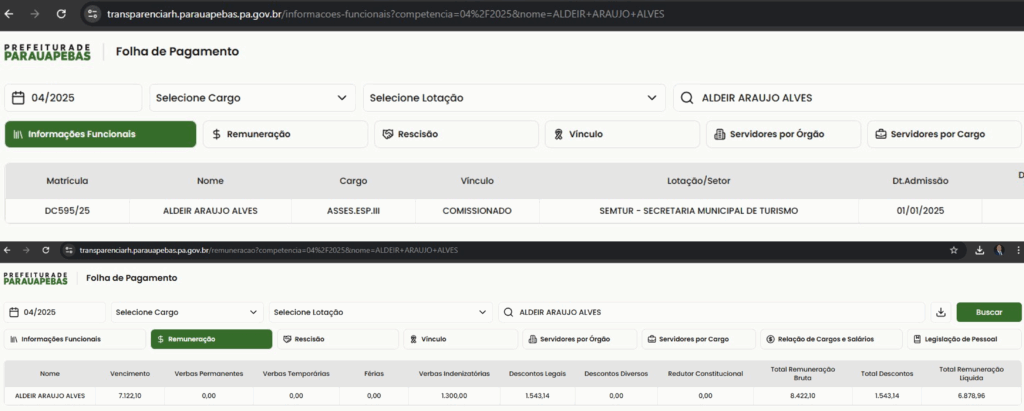Expand Selecione Lotação dropdown in upper window
Image resolution: width=1024 pixels, height=411 pixels.
(x=514, y=98)
